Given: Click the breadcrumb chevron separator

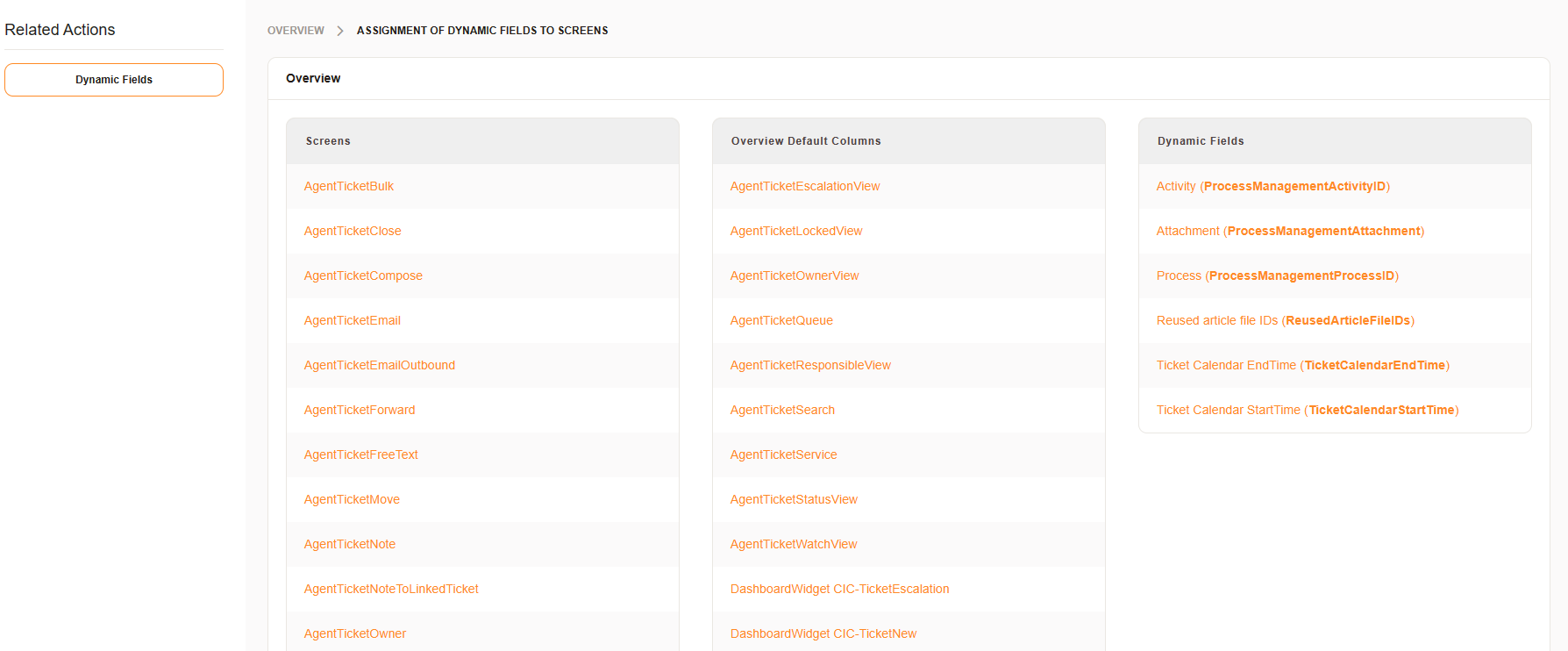Looking at the screenshot, I should point(340,31).
